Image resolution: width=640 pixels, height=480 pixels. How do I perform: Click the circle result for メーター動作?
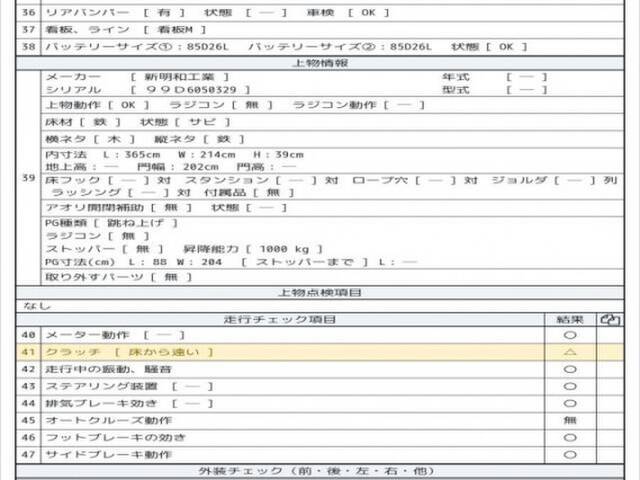pyautogui.click(x=570, y=335)
